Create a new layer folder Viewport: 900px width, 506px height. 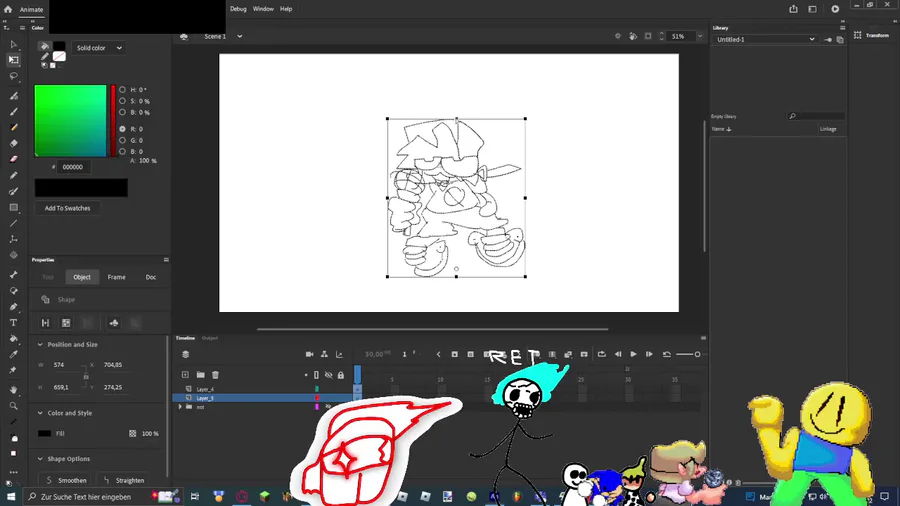tap(200, 375)
